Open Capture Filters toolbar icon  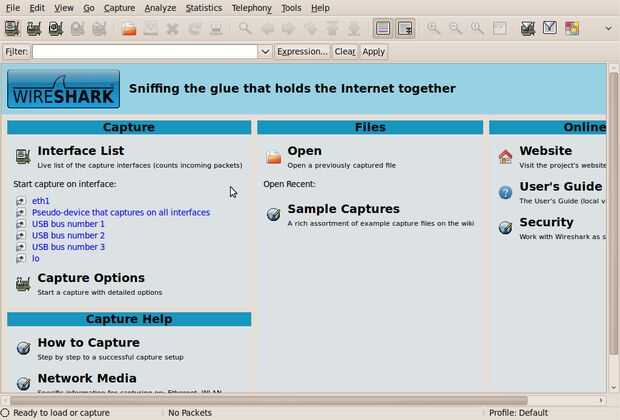528,28
